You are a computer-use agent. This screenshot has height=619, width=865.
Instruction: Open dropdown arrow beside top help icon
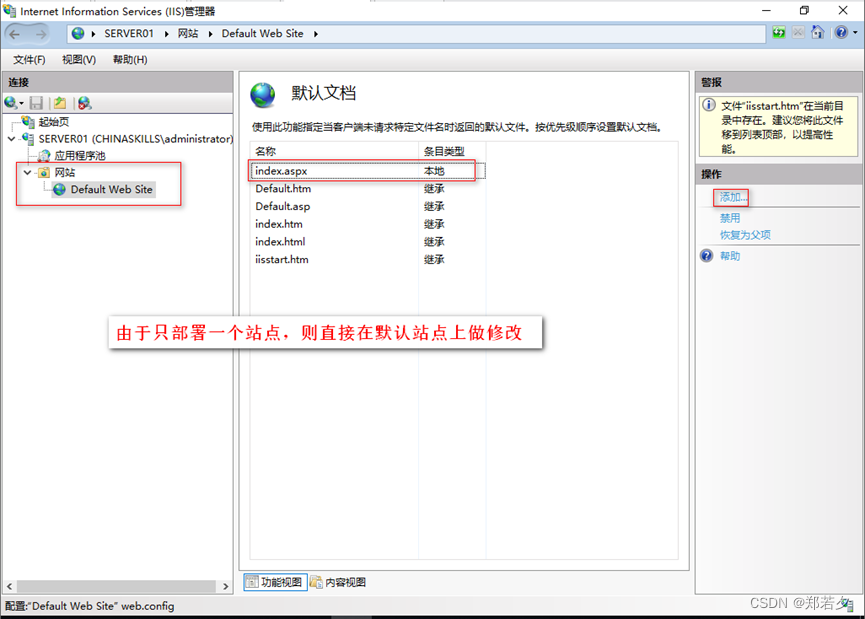tap(855, 33)
